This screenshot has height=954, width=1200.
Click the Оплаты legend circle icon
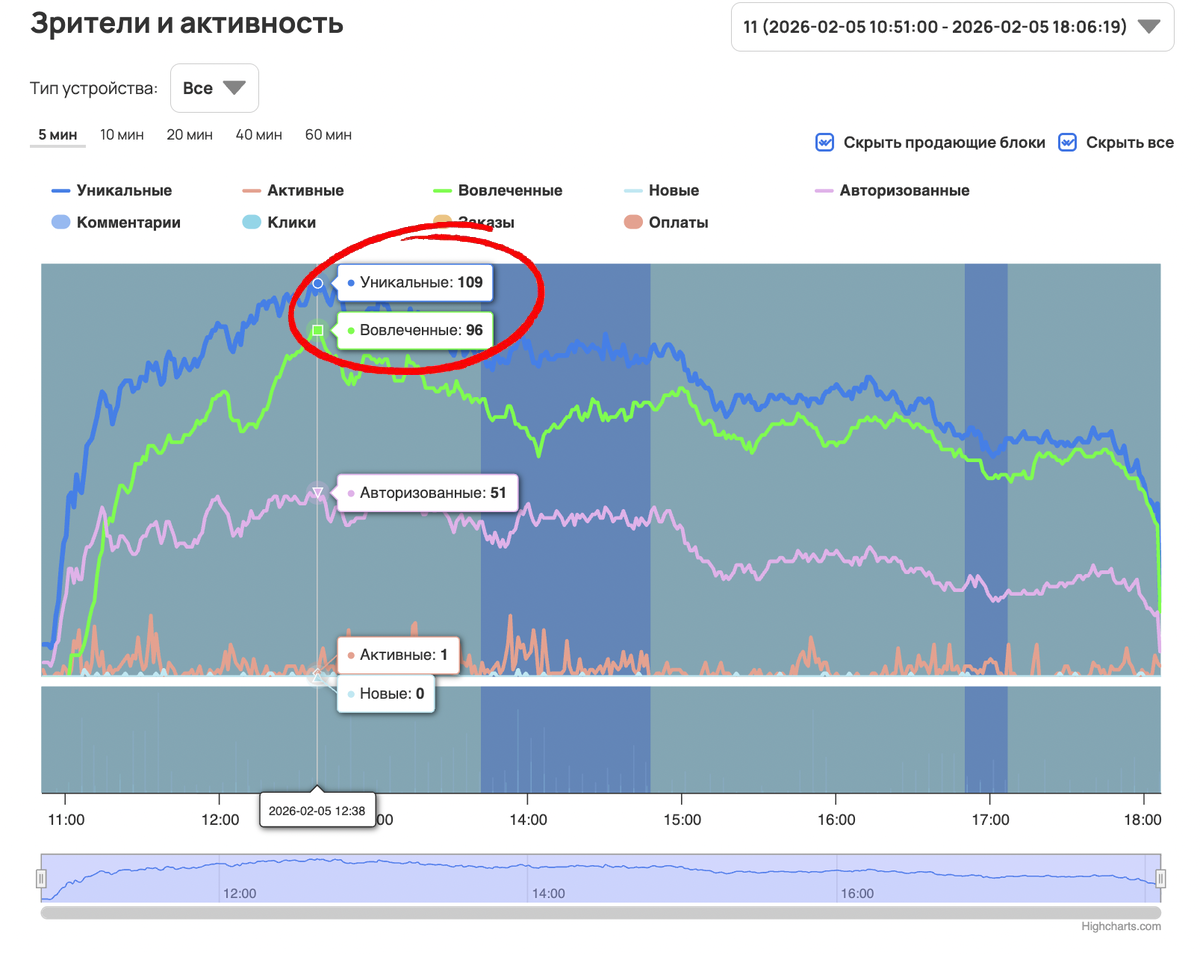(633, 223)
